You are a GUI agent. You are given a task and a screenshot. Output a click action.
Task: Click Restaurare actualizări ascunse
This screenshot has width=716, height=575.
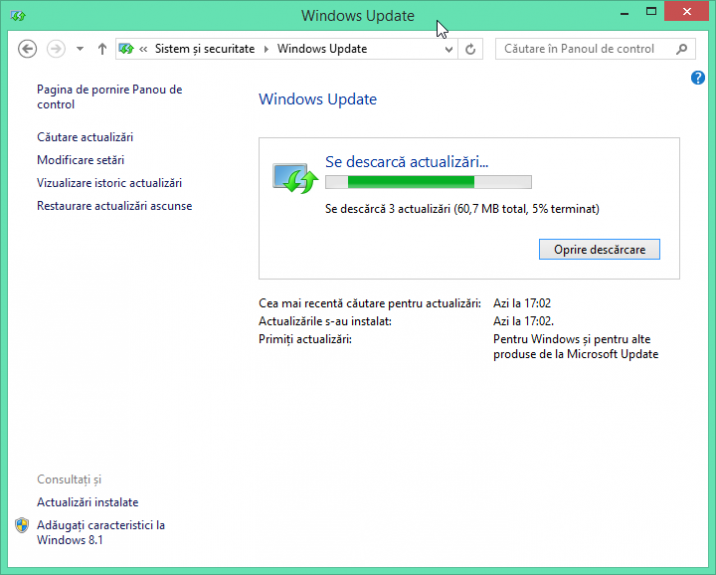(114, 206)
